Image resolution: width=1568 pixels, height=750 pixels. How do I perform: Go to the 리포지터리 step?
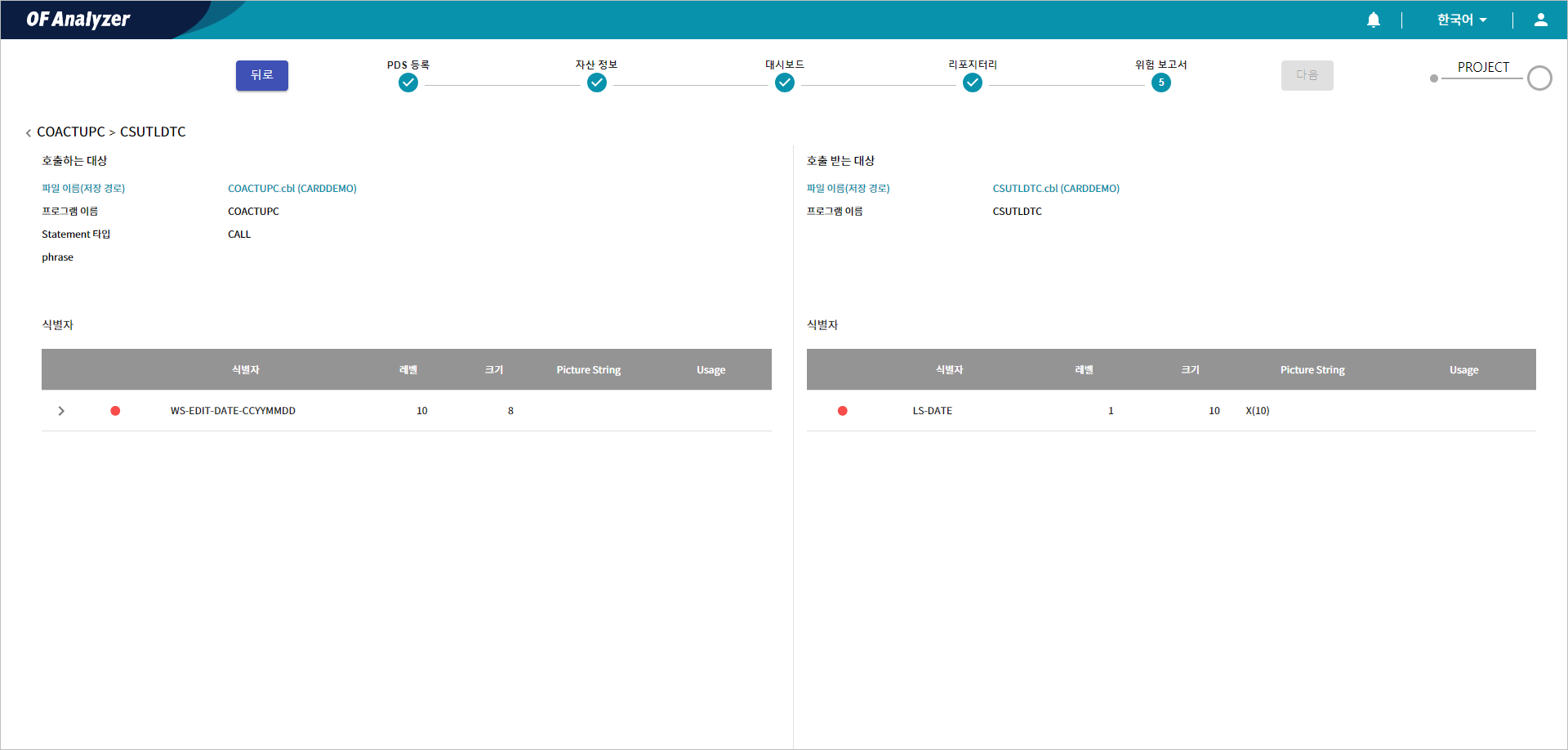[973, 83]
